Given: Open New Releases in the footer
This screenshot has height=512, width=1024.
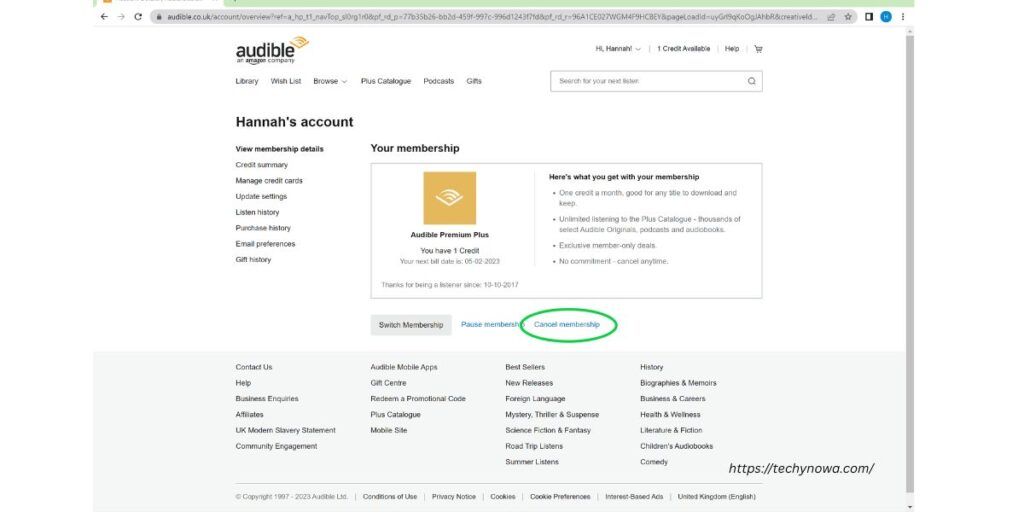Looking at the screenshot, I should (529, 383).
